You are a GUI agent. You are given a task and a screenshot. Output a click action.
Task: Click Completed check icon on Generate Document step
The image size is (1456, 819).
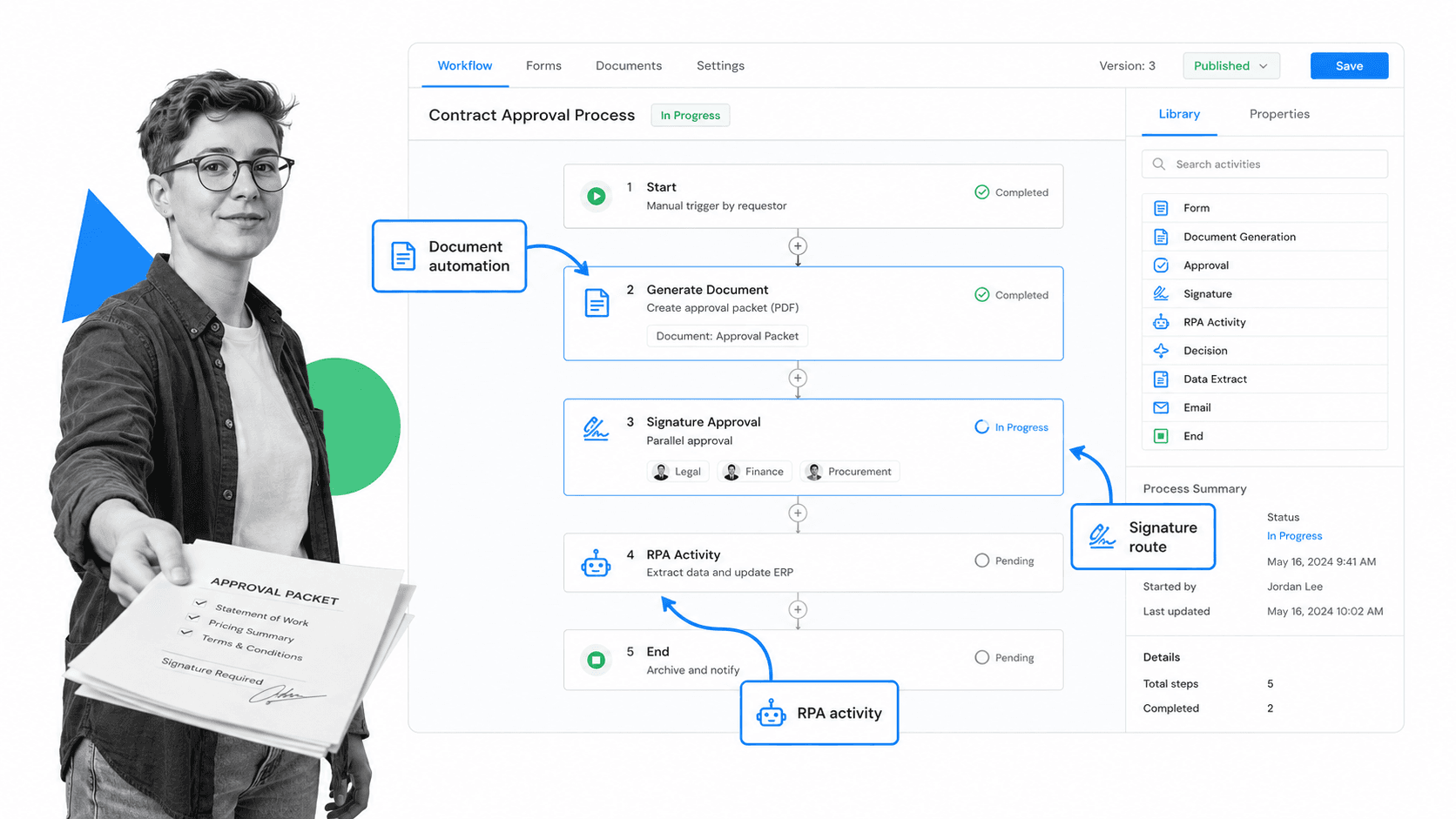[x=981, y=295]
